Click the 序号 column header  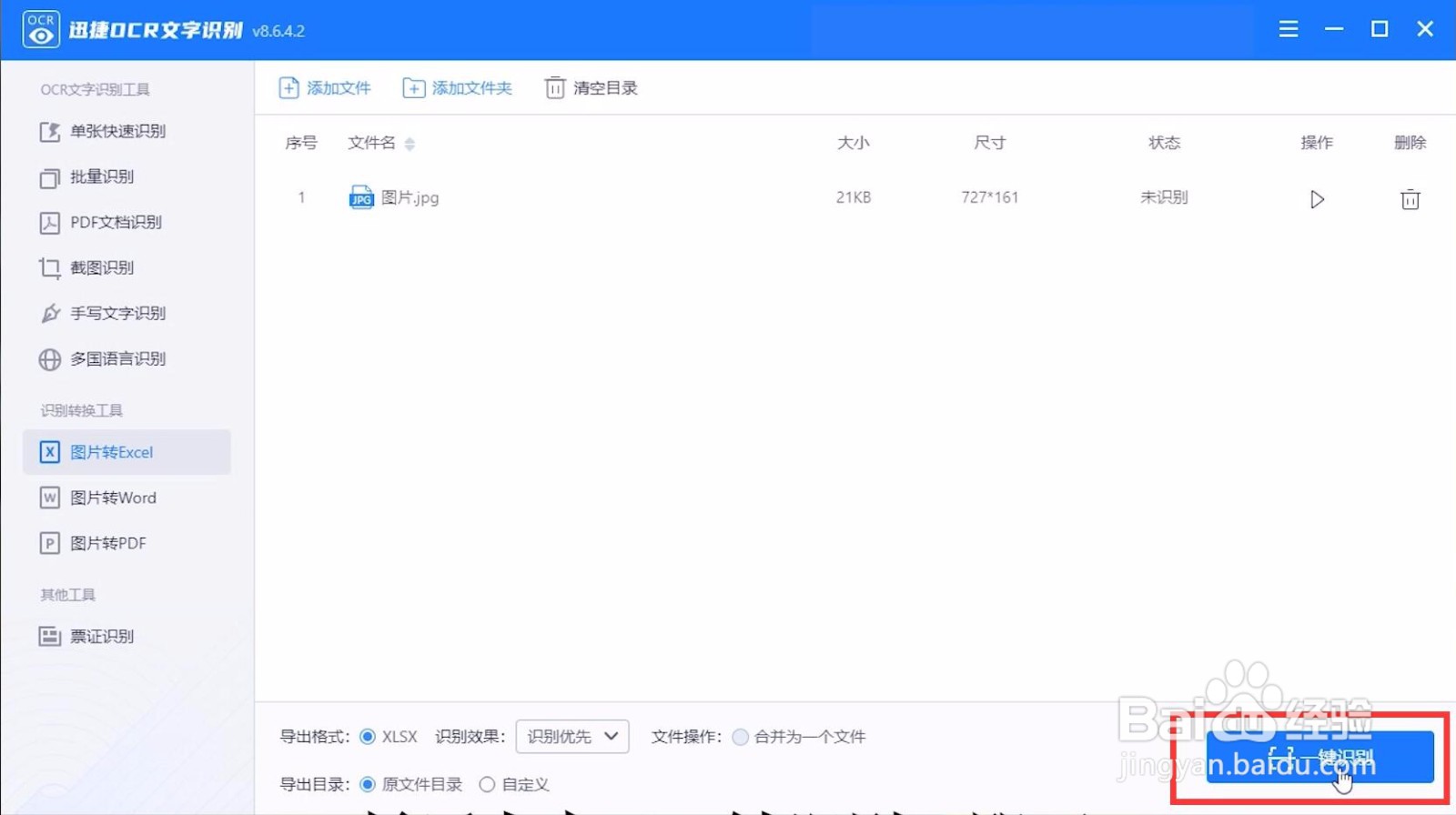301,143
